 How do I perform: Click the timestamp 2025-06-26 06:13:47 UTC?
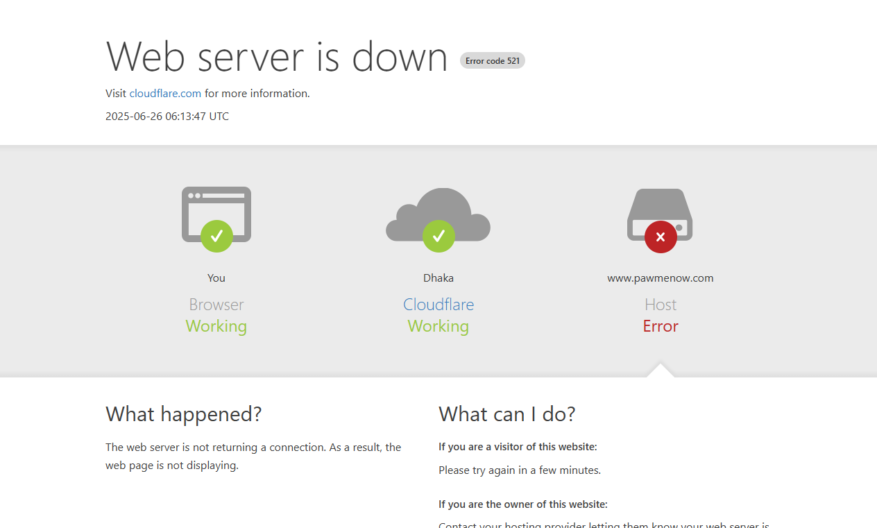click(167, 116)
